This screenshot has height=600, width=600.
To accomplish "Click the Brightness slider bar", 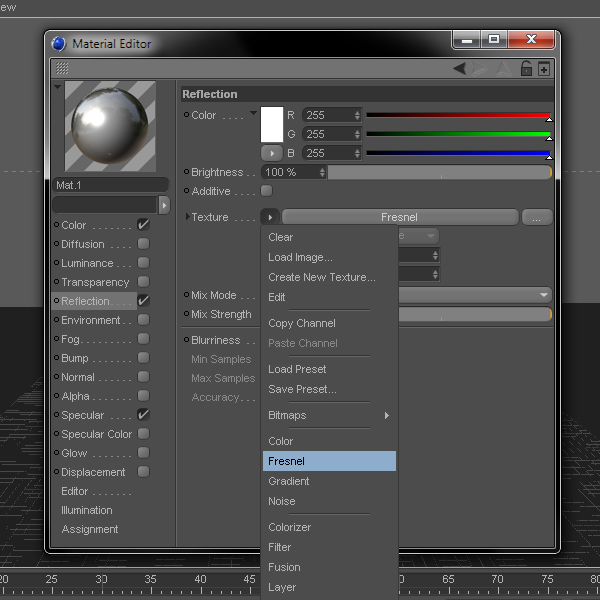I will coord(440,172).
